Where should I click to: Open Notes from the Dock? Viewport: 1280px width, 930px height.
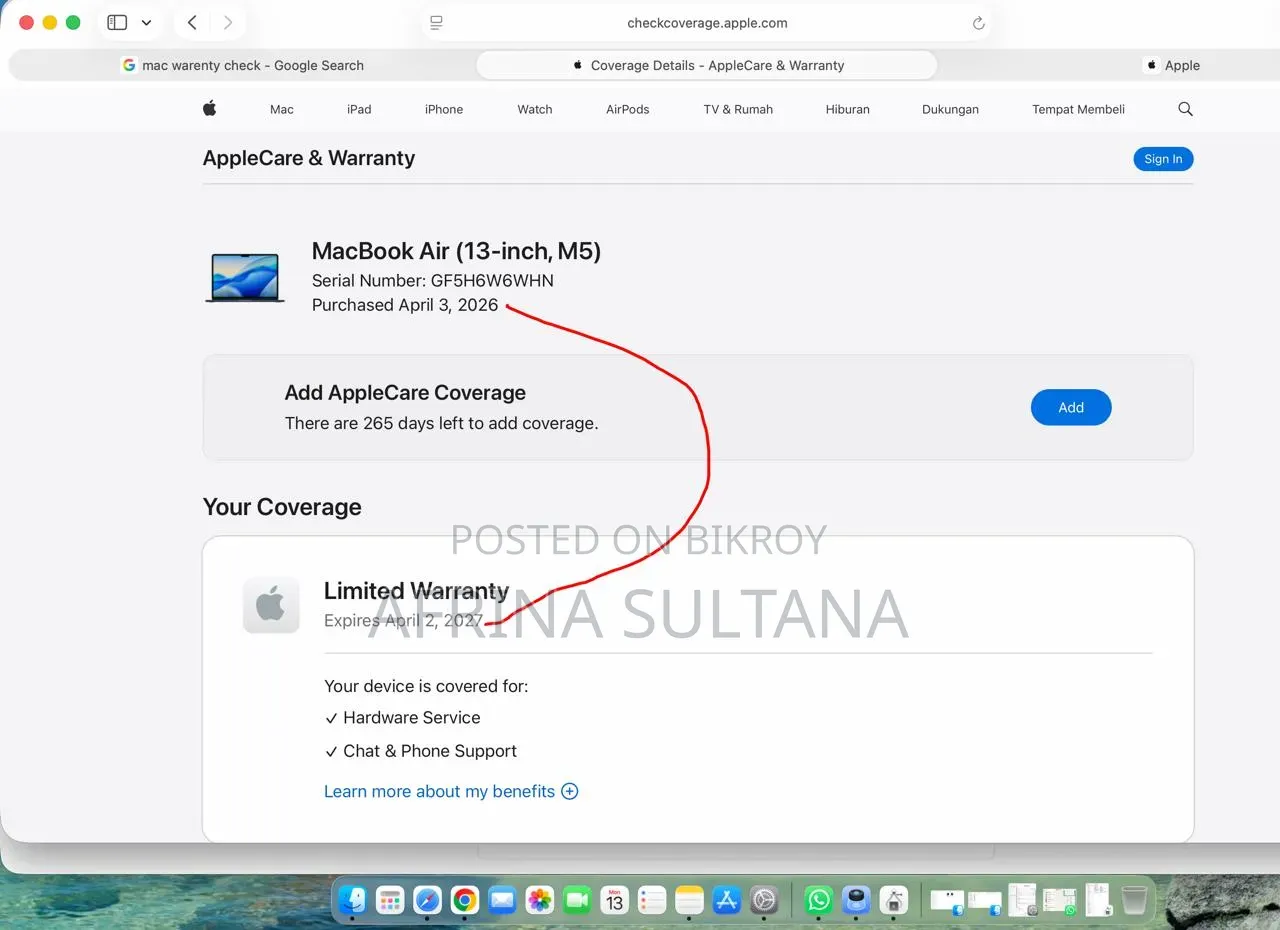pos(689,900)
